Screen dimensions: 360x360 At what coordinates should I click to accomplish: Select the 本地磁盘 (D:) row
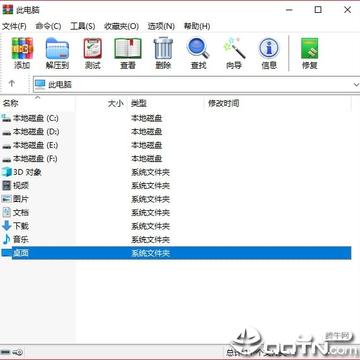pyautogui.click(x=176, y=132)
